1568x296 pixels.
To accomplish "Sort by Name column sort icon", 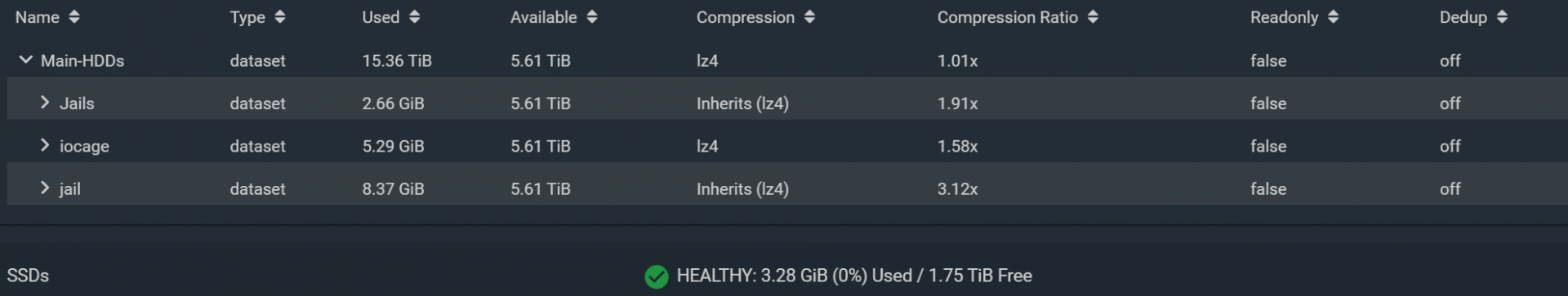I will coord(74,17).
